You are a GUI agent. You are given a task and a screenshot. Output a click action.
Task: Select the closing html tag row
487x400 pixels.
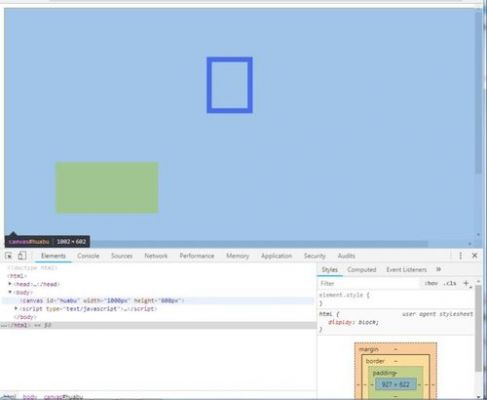click(158, 325)
